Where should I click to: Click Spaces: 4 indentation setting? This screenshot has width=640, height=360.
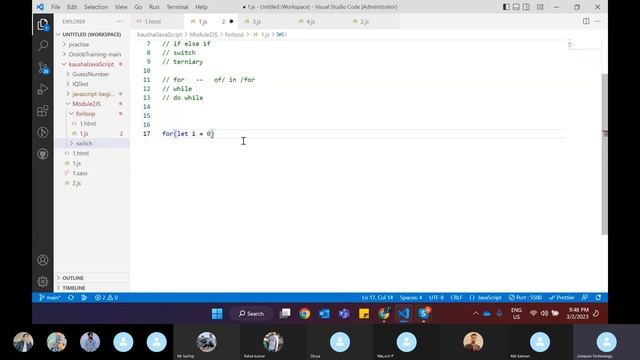(x=411, y=298)
